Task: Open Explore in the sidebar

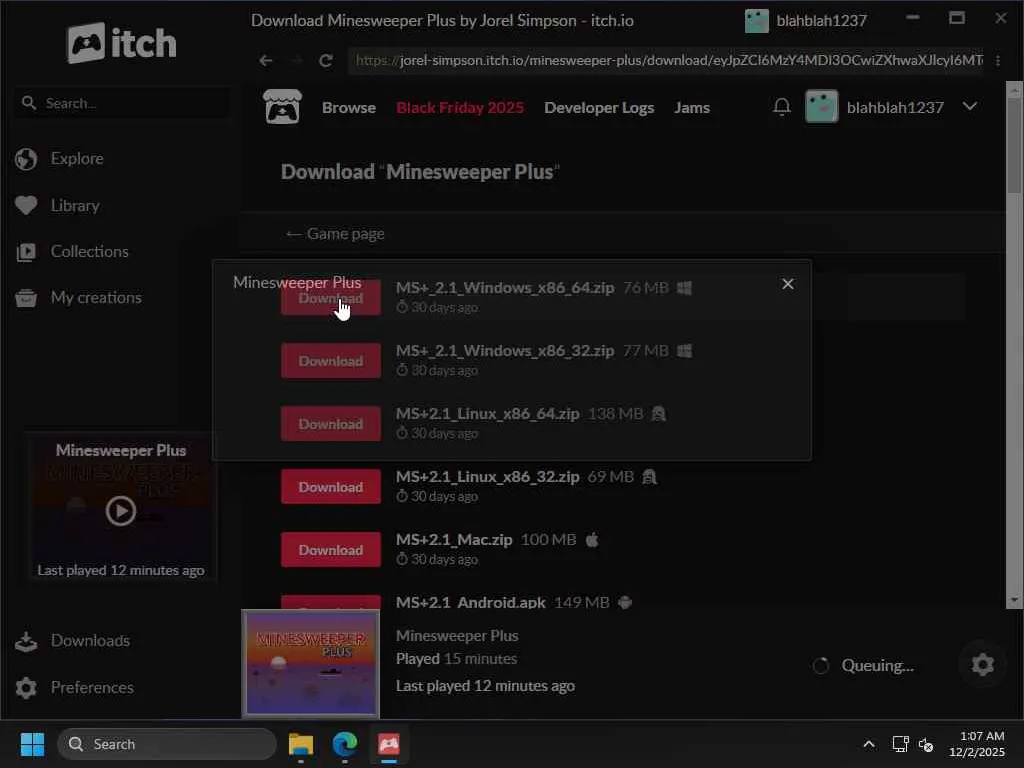Action: (76, 159)
